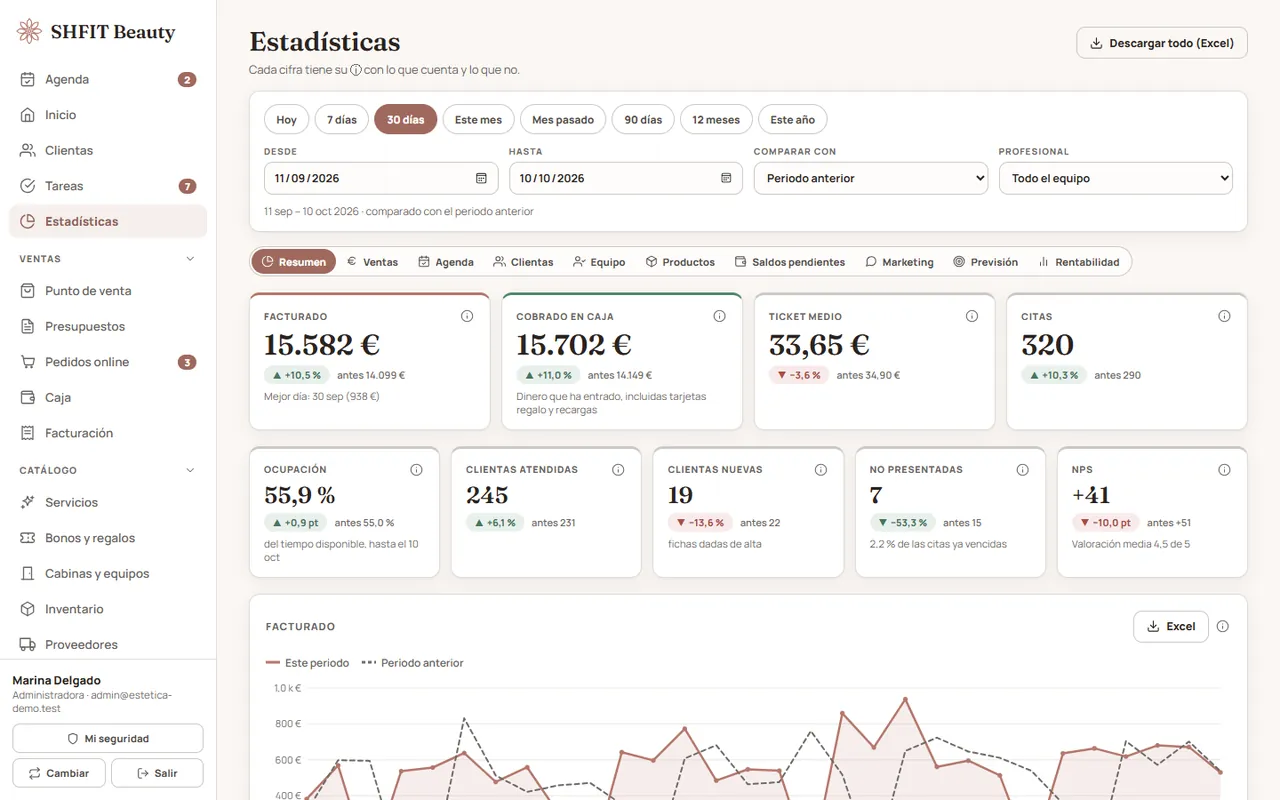This screenshot has height=800, width=1280.
Task: Click the text 'Mejor día: 30 sep (938 €)'
Action: (322, 396)
